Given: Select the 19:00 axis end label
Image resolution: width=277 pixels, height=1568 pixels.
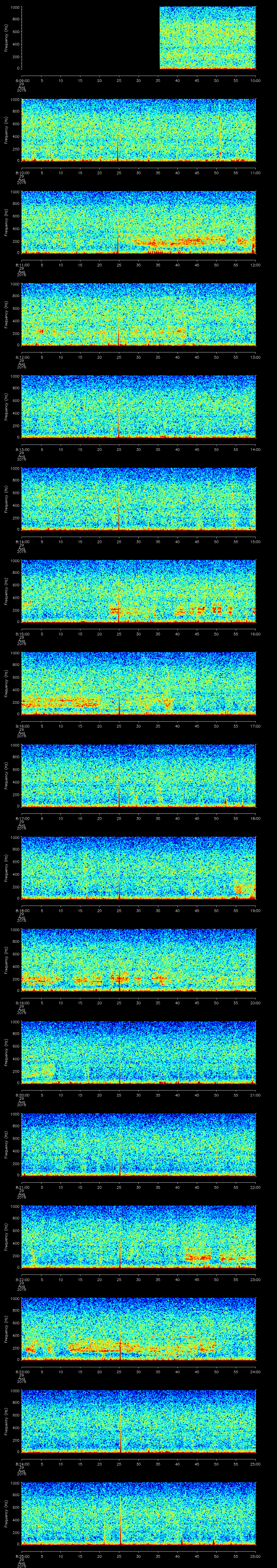Looking at the screenshot, I should (255, 910).
